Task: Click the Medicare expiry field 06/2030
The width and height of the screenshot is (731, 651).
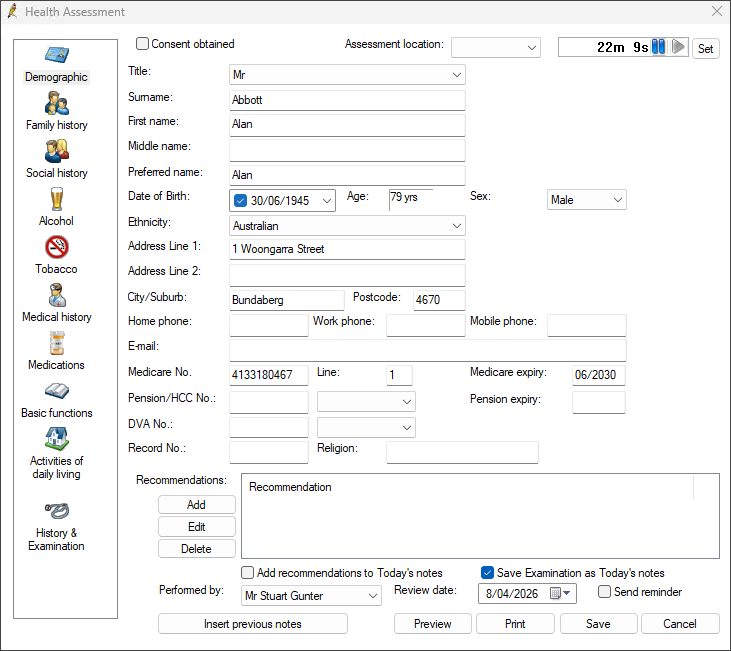Action: click(599, 375)
